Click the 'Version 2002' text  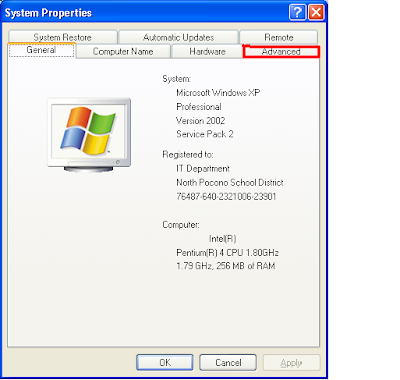tap(201, 120)
